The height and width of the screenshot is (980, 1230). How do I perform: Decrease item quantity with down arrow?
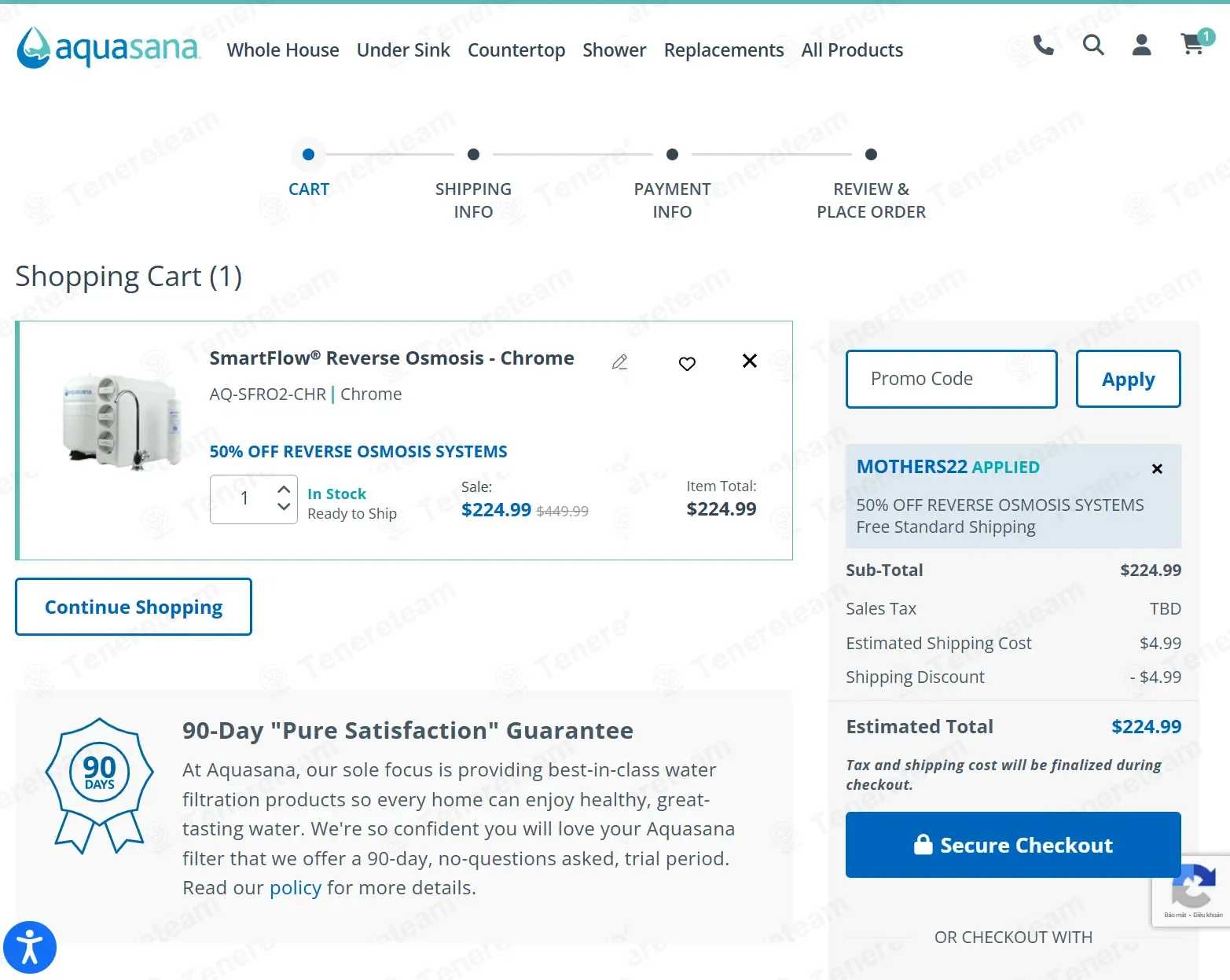(x=285, y=507)
